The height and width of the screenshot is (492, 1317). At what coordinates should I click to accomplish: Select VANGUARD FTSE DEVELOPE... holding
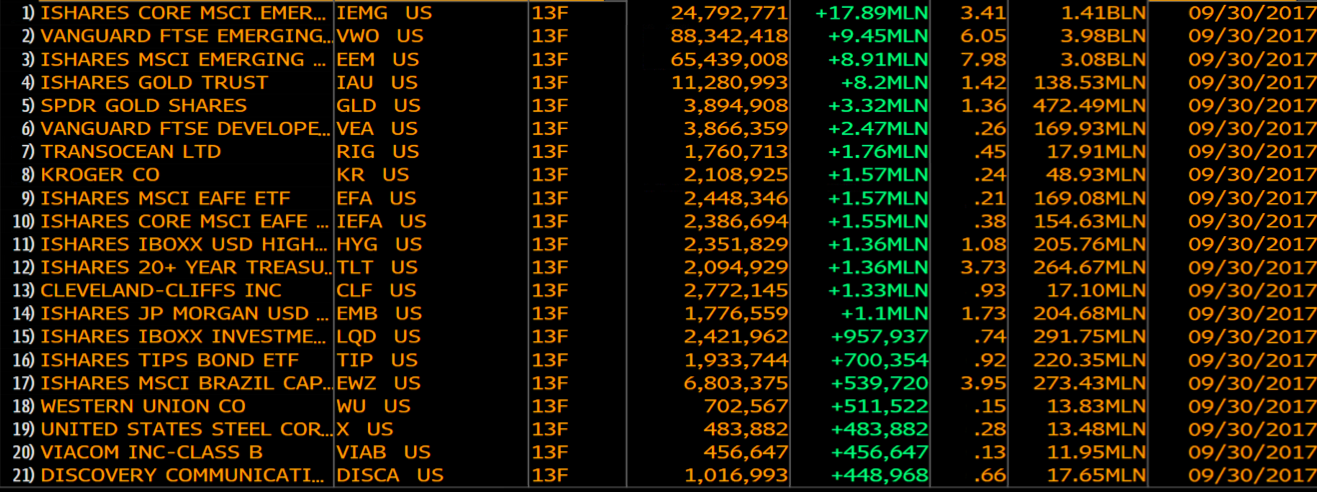pos(186,128)
